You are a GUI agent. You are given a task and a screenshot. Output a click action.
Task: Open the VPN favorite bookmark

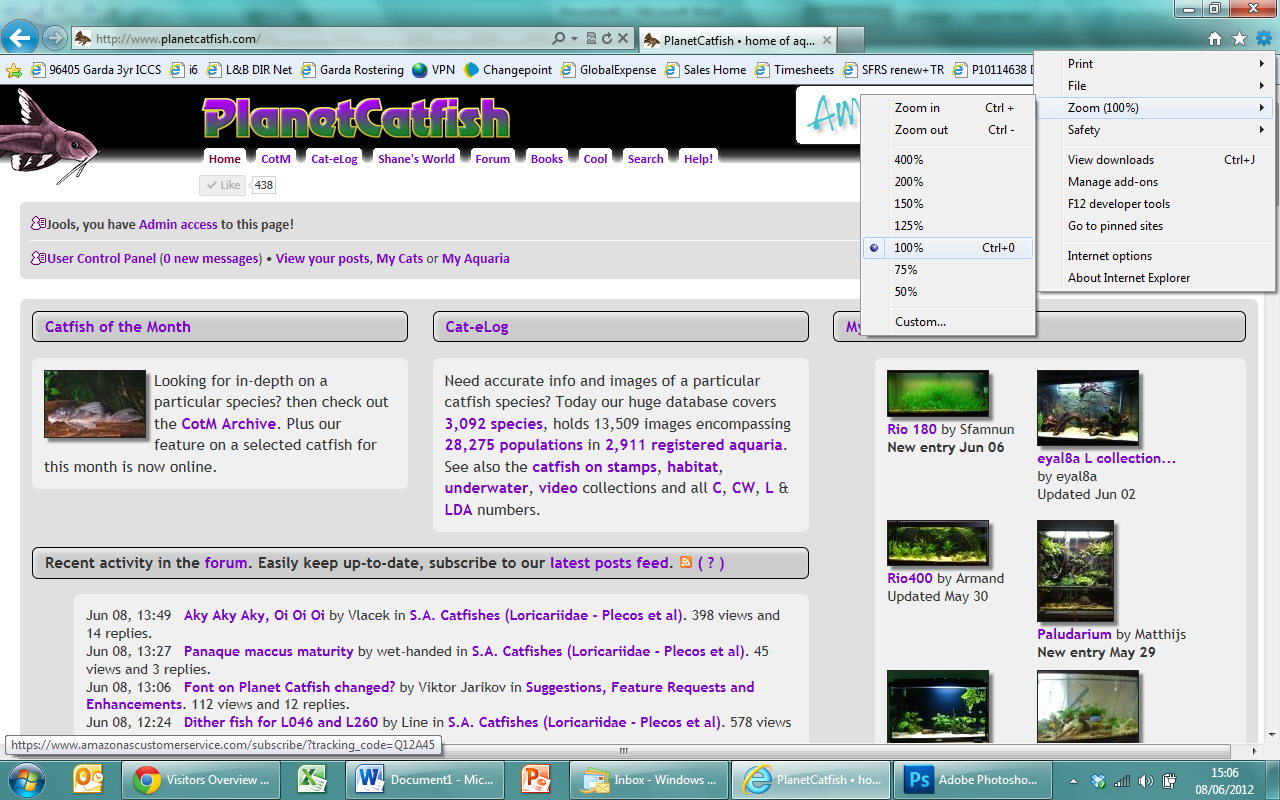tap(433, 70)
